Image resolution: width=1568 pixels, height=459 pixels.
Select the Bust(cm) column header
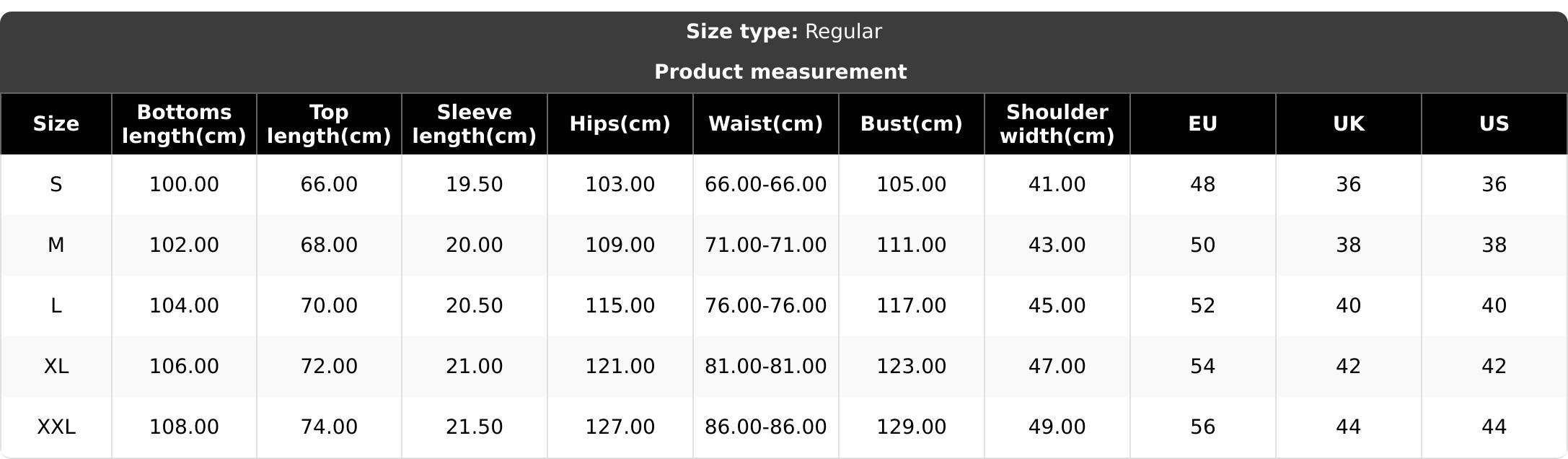point(911,124)
